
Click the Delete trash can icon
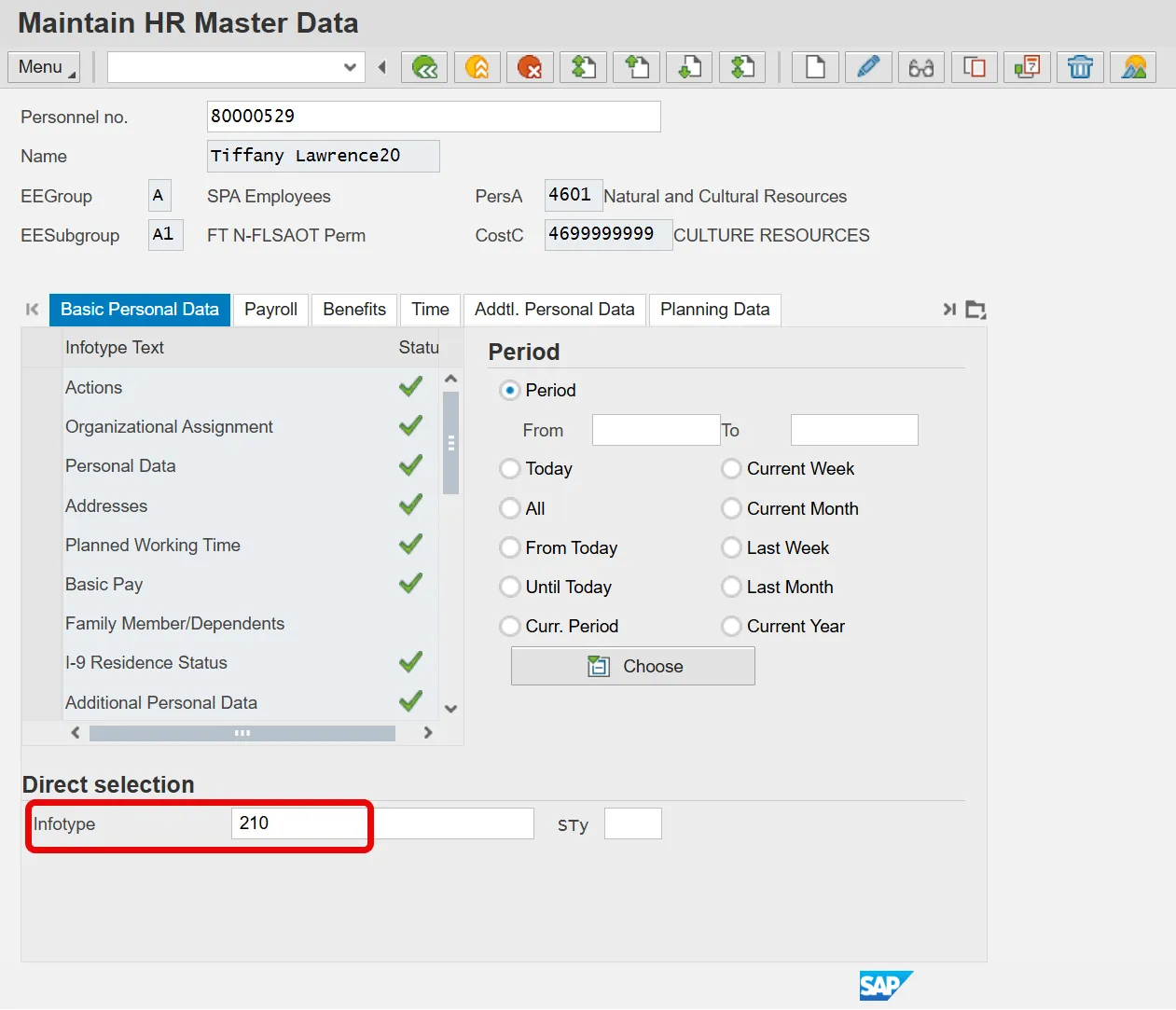point(1080,67)
